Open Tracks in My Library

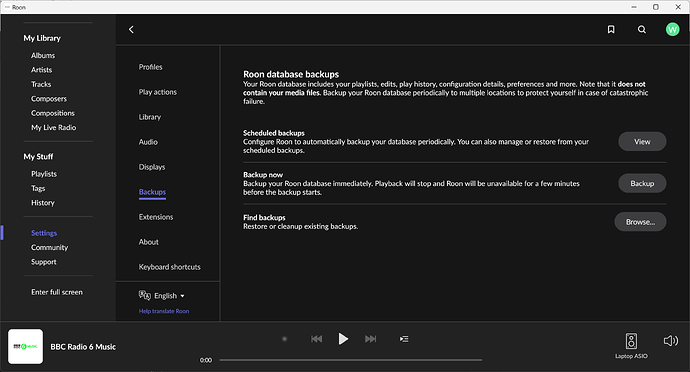[x=41, y=84]
